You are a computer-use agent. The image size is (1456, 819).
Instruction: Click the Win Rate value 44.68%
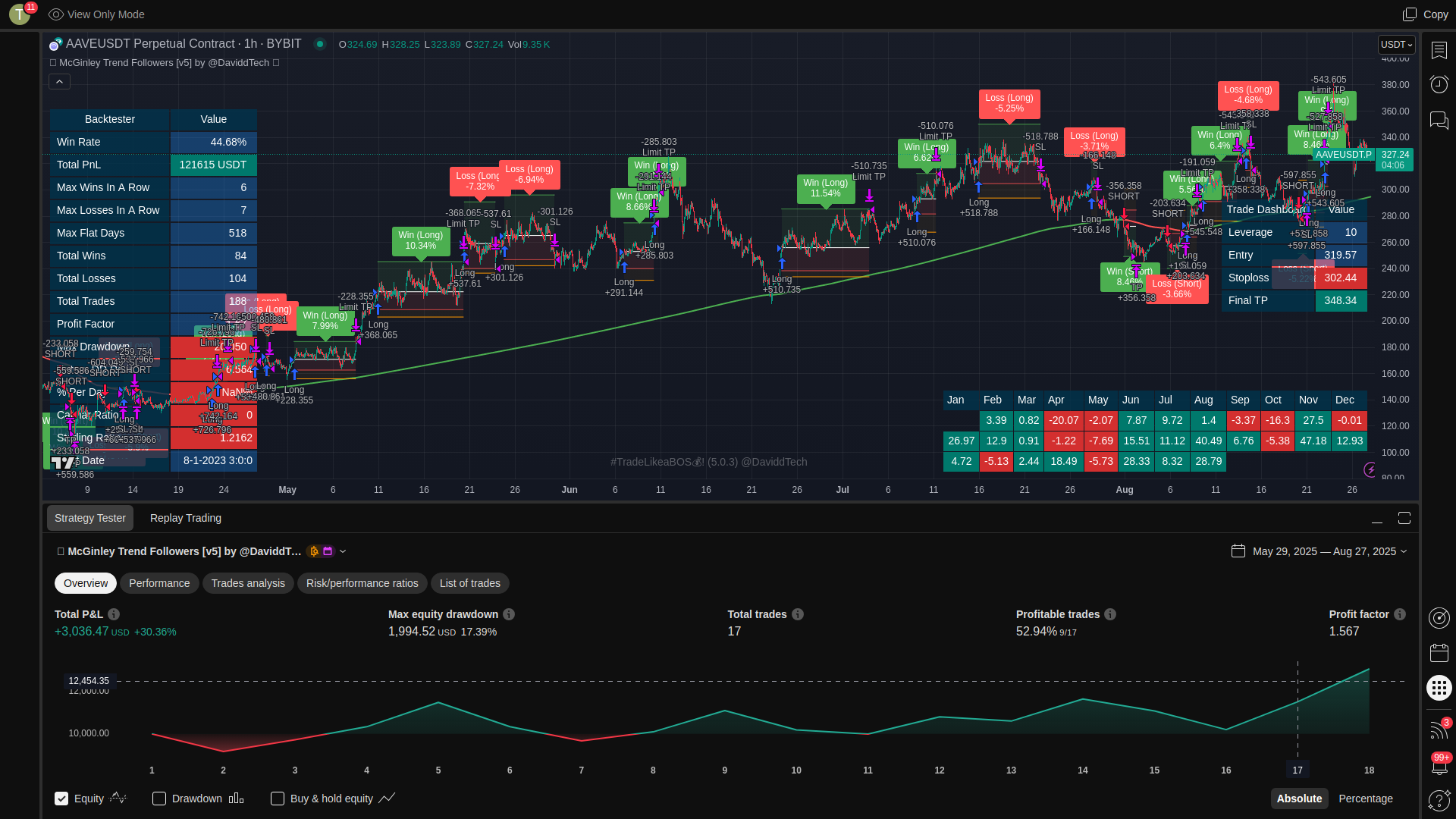click(214, 142)
